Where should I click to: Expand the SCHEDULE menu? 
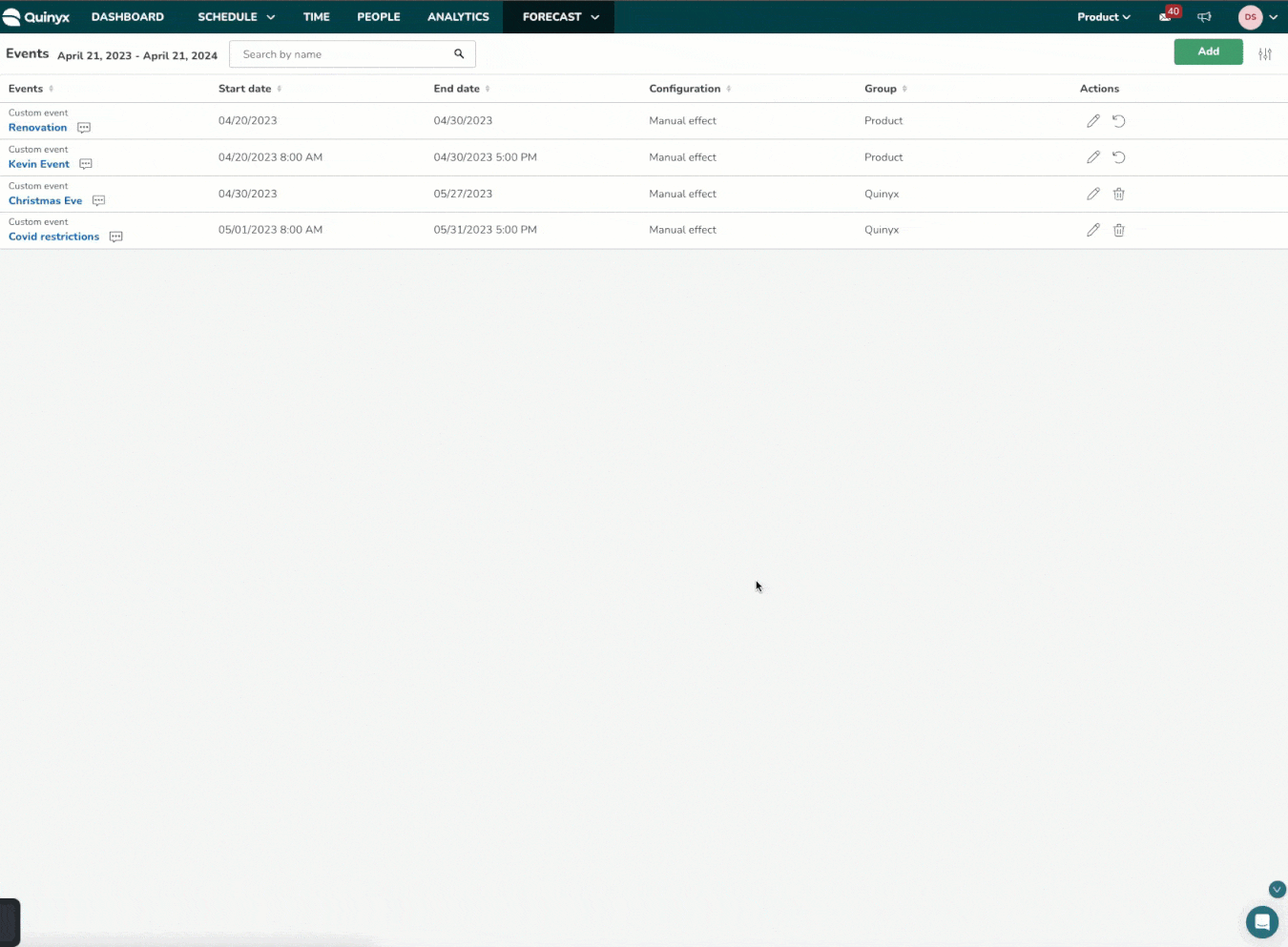(x=237, y=17)
